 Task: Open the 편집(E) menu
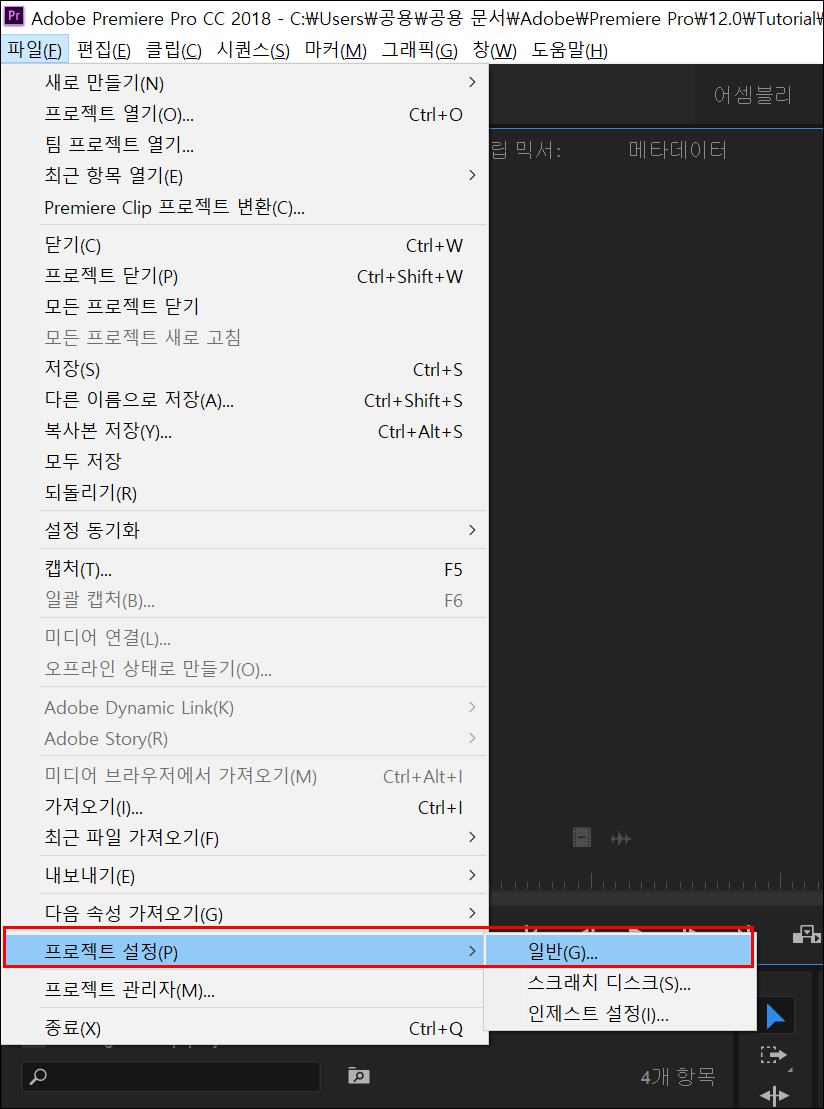(105, 50)
